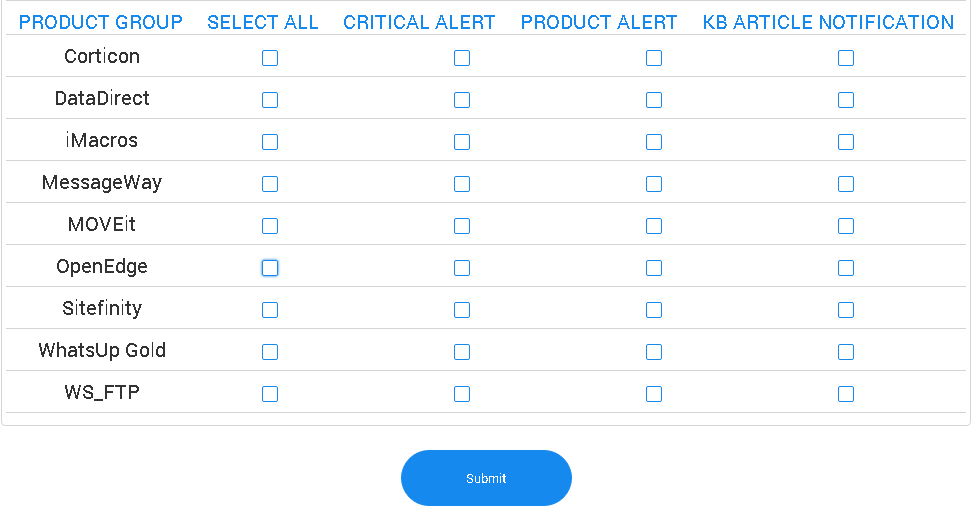Tick Product Alert for DataDirect
Screen dimensions: 971x514
654,100
